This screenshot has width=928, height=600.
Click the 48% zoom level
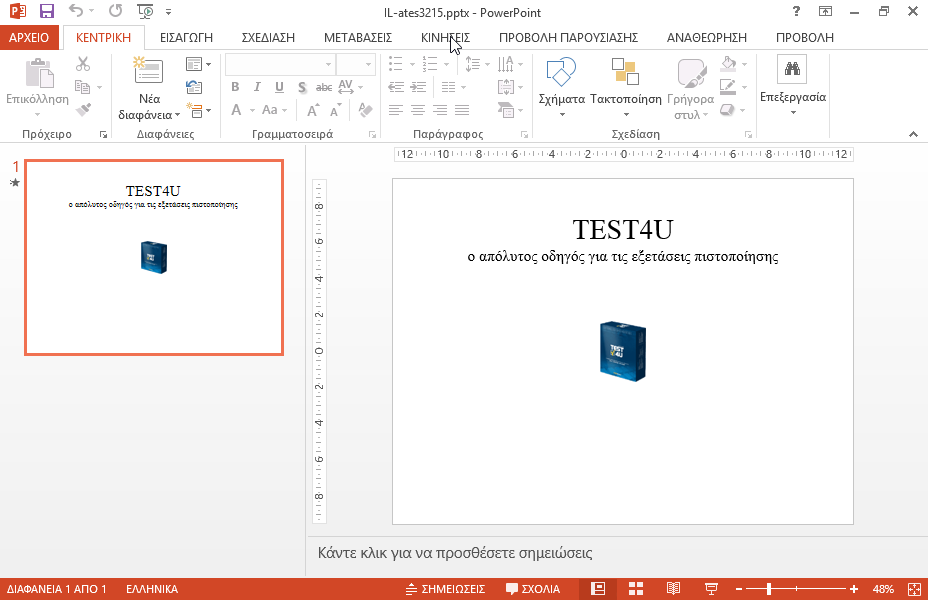(x=883, y=589)
